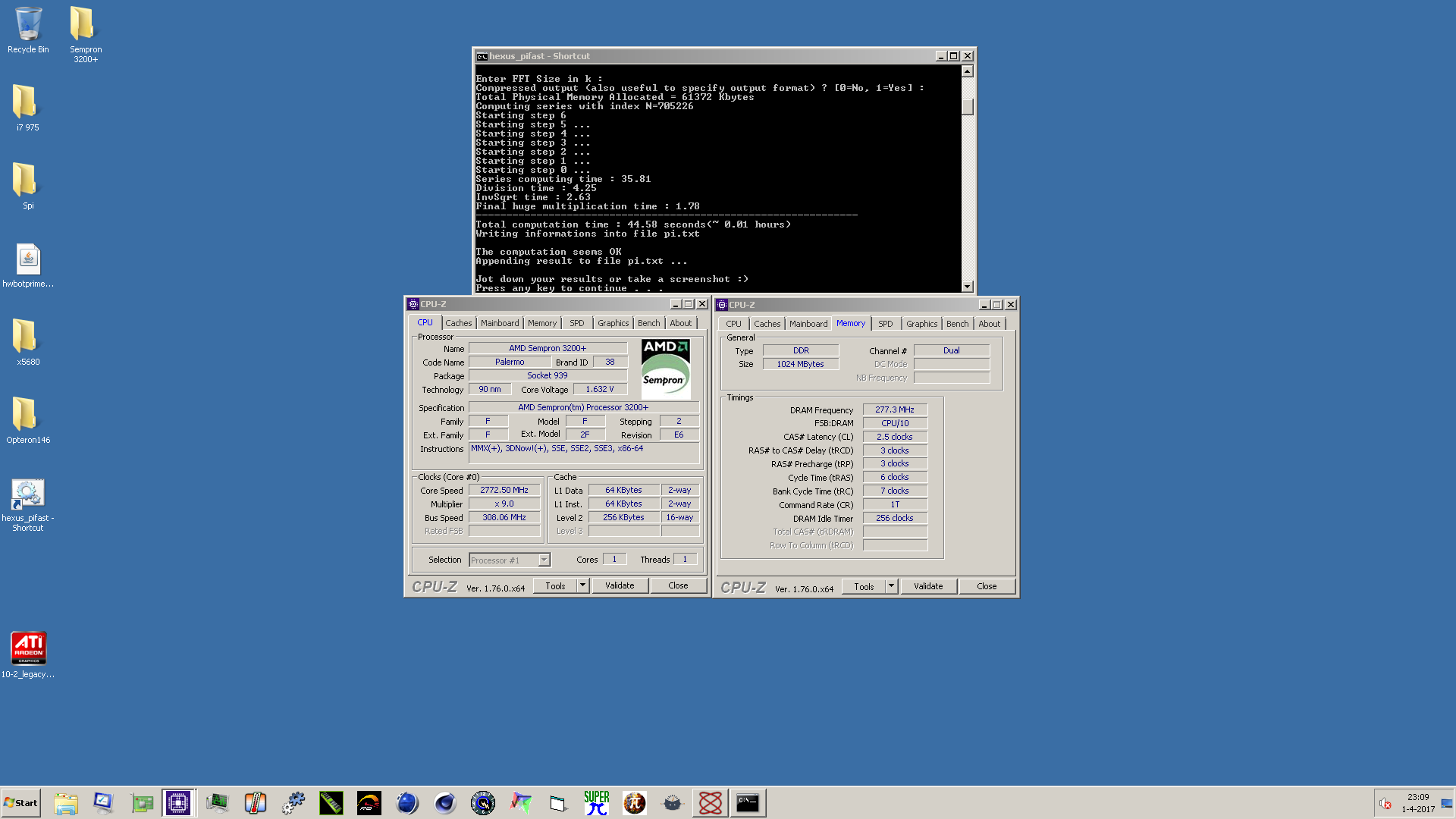Click CAS# Latency value 2.5 clocks
Viewport: 1456px width, 819px height.
[895, 437]
